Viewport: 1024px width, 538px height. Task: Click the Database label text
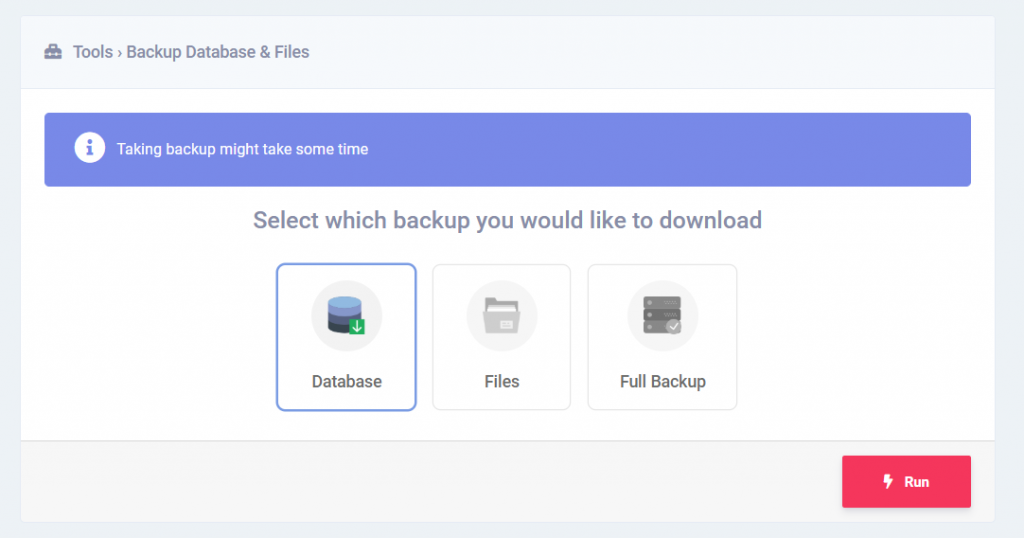click(347, 381)
